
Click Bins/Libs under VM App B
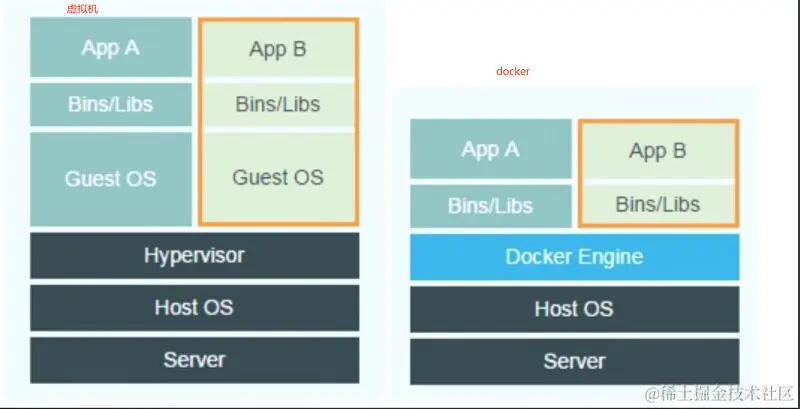(x=278, y=105)
